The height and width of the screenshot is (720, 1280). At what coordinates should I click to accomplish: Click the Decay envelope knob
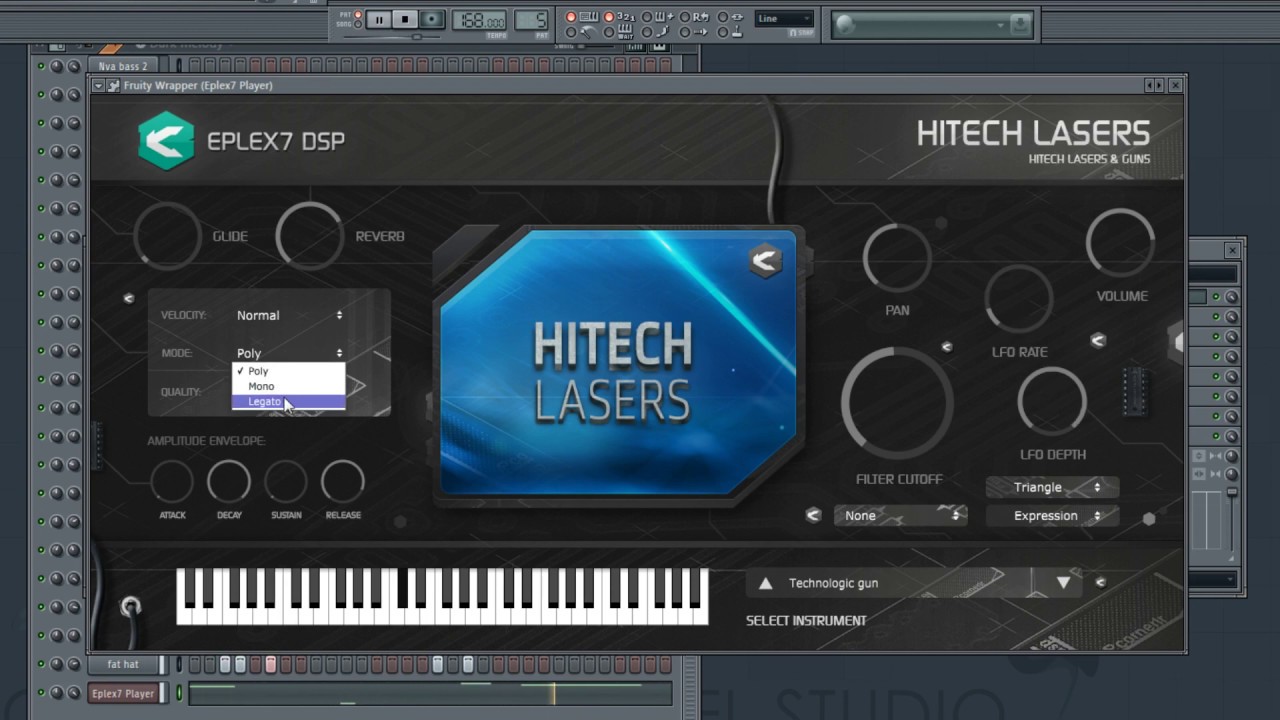pyautogui.click(x=229, y=482)
